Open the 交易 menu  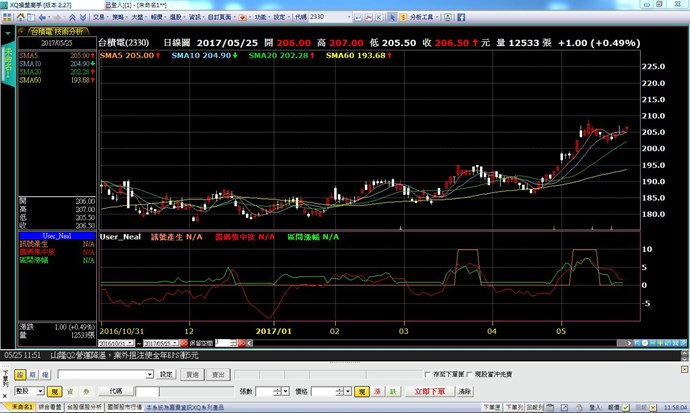pyautogui.click(x=101, y=18)
